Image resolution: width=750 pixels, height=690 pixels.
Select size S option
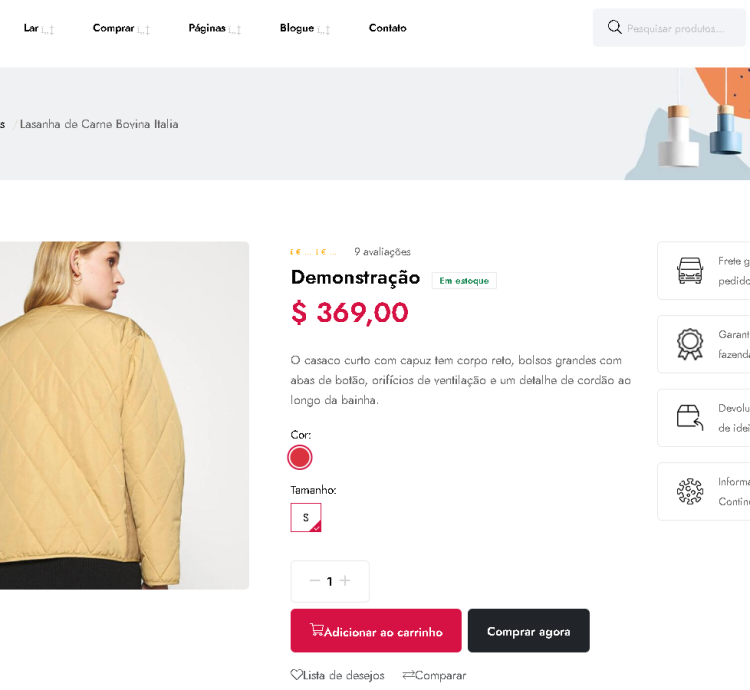click(305, 517)
